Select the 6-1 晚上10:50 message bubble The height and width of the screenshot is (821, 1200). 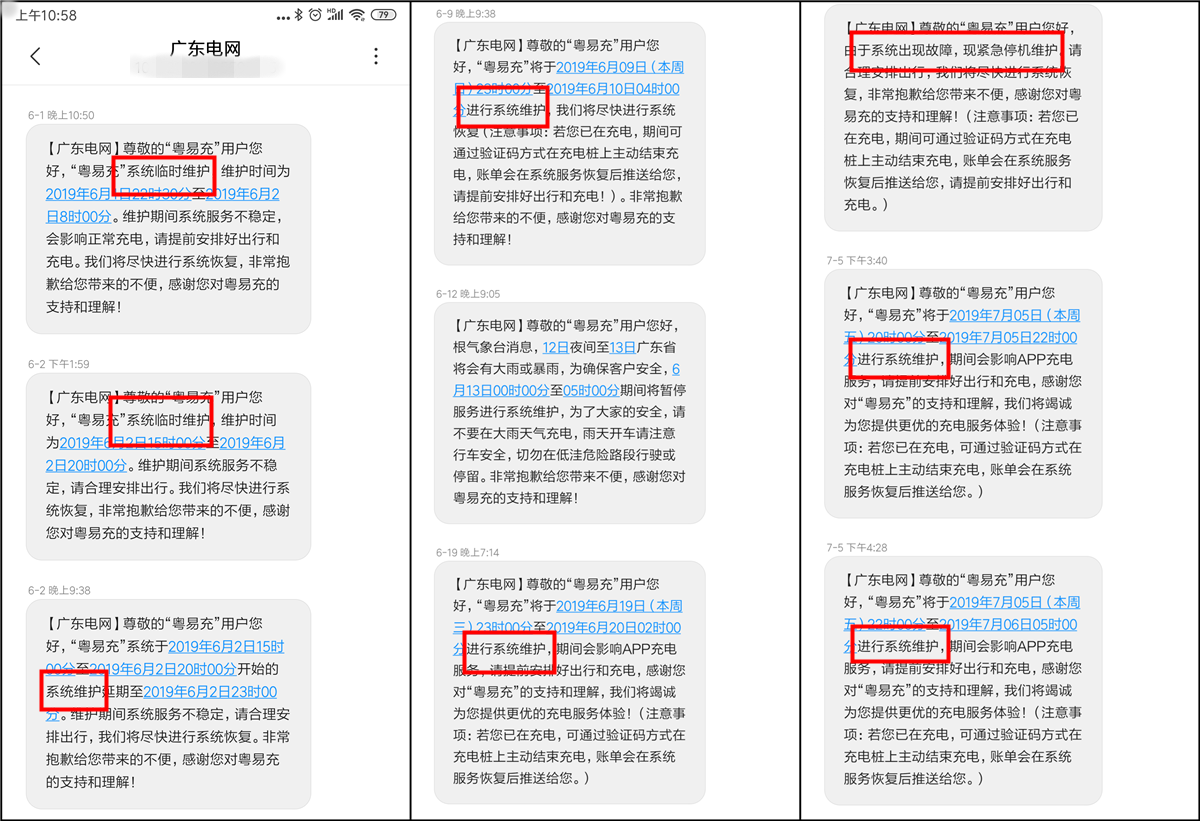pos(168,229)
